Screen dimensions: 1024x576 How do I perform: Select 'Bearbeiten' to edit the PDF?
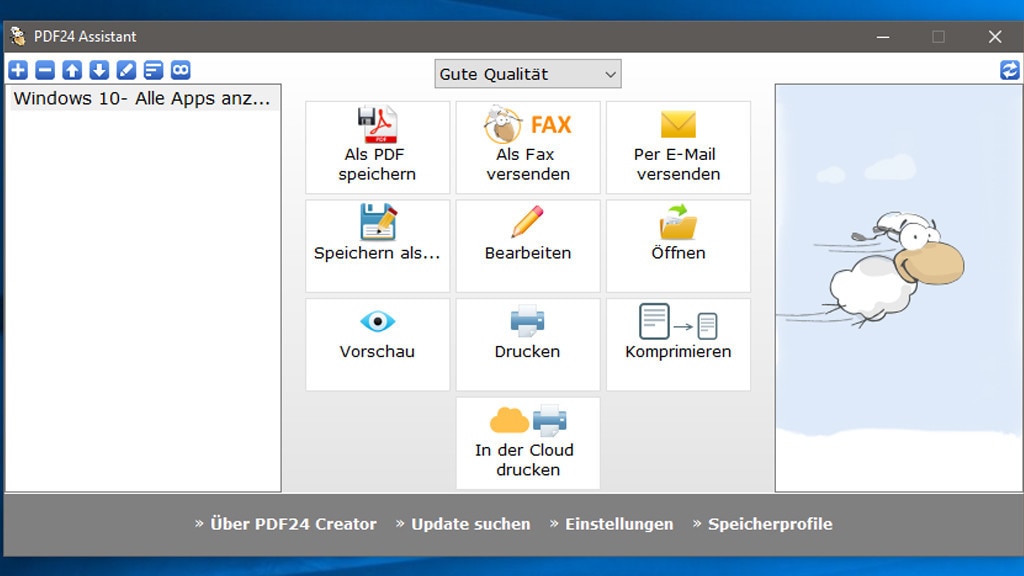pos(527,245)
